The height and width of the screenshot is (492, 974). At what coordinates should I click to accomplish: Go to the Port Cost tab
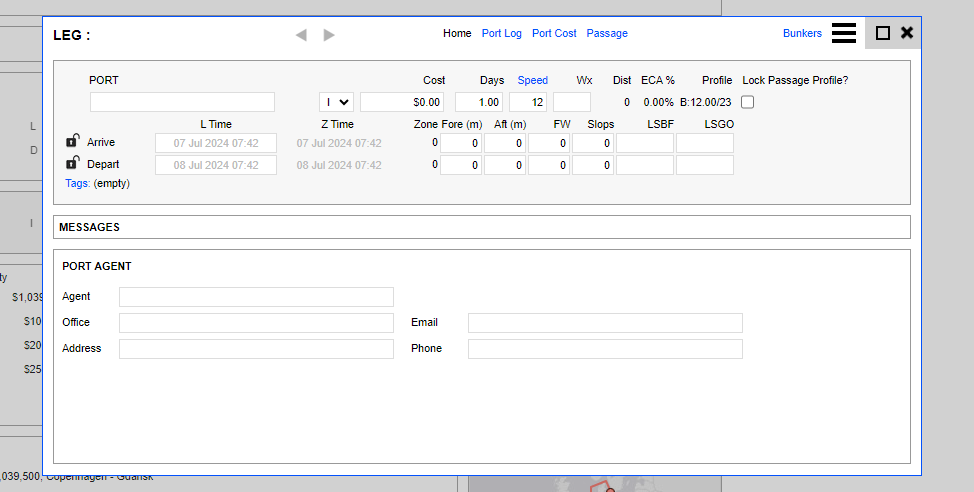pyautogui.click(x=554, y=34)
